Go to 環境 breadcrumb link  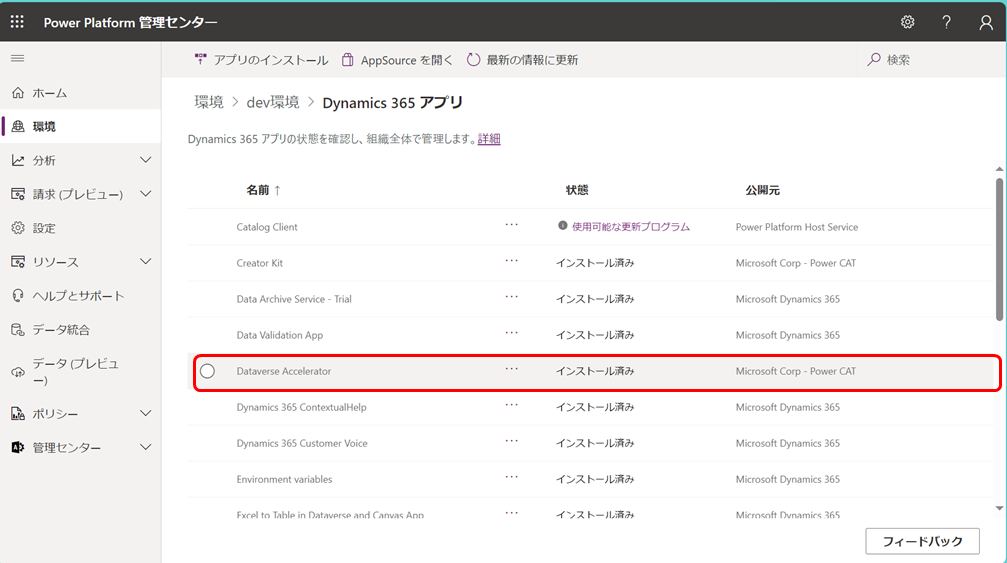click(x=209, y=103)
